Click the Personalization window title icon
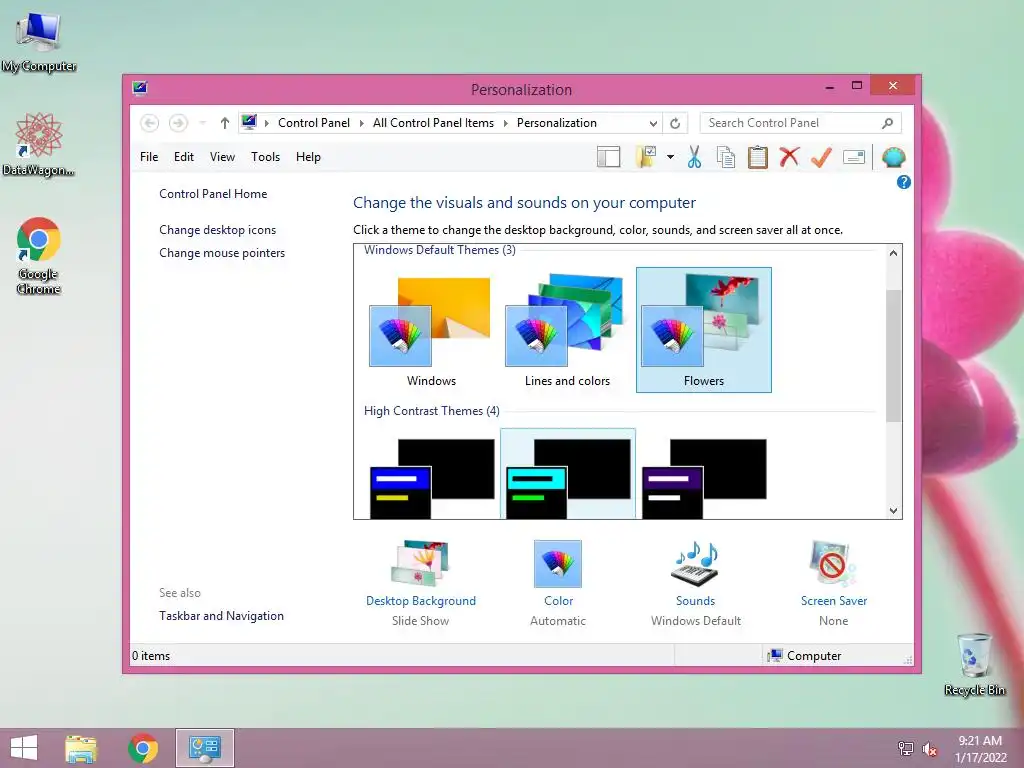 [140, 88]
